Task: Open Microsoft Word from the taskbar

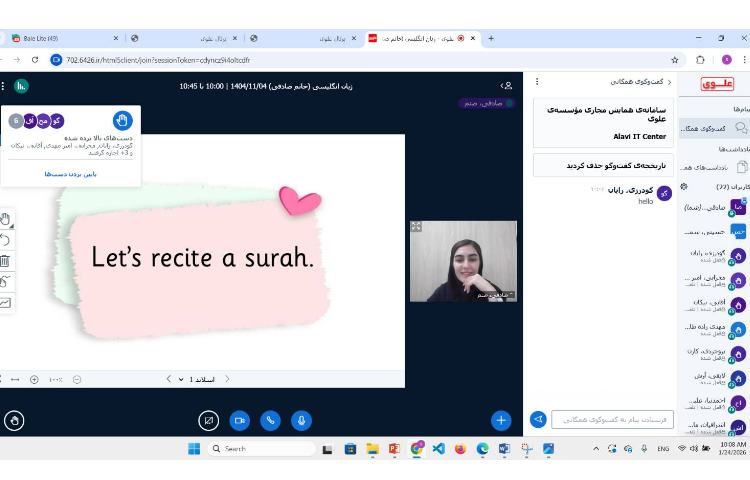Action: click(504, 449)
